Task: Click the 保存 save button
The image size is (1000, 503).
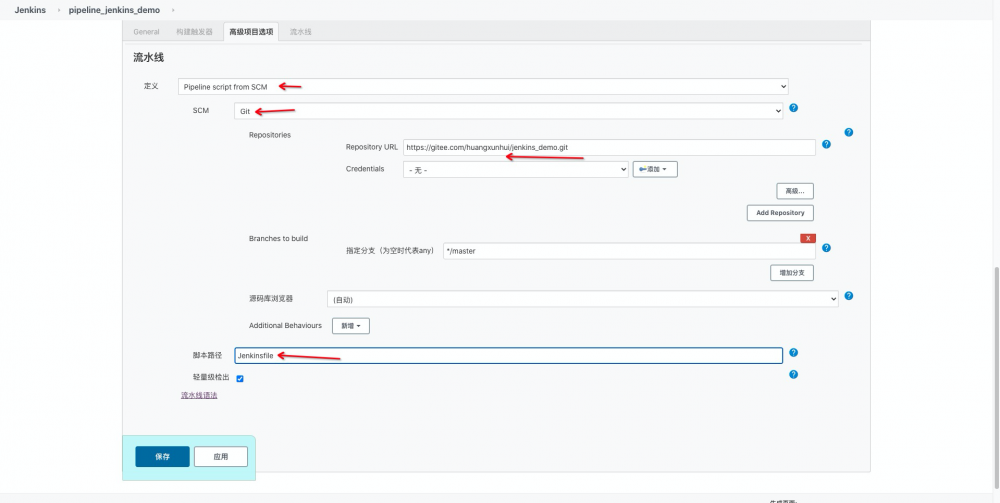Action: (x=163, y=456)
